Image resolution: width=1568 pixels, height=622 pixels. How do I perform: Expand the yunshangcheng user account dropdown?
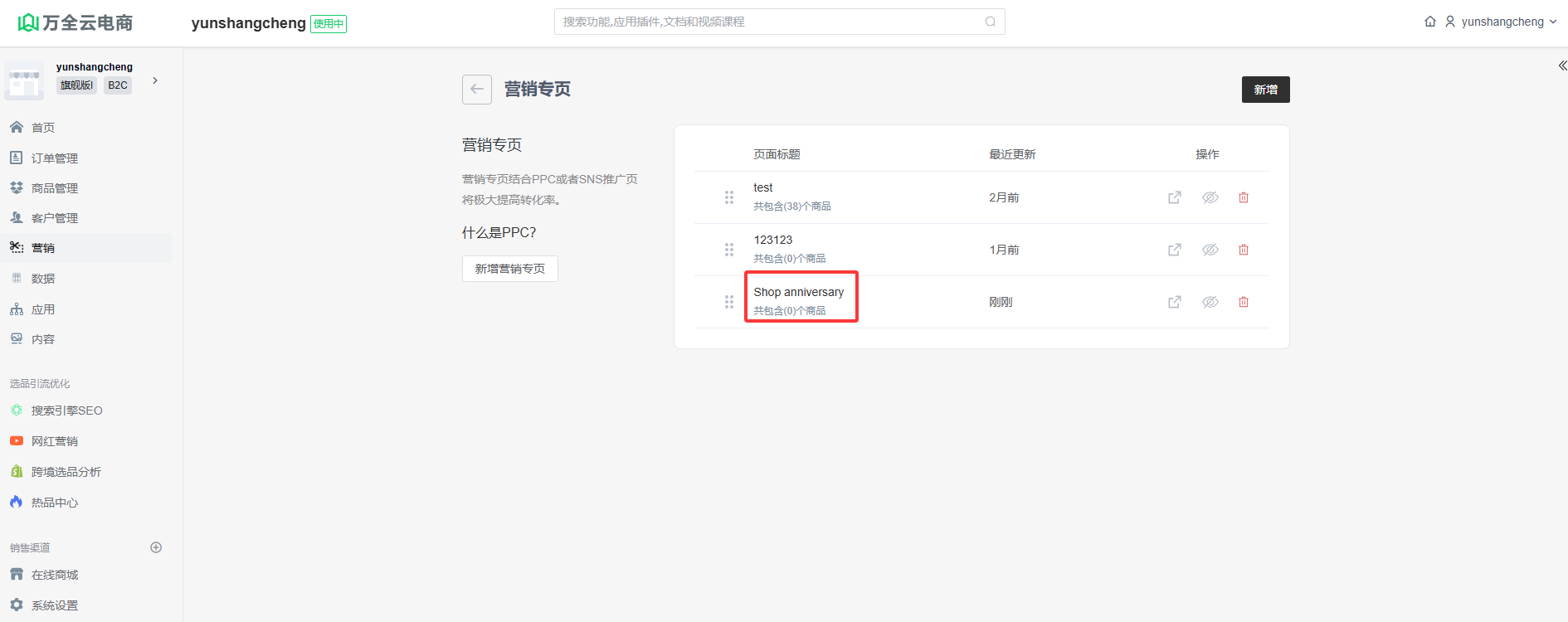(1502, 22)
